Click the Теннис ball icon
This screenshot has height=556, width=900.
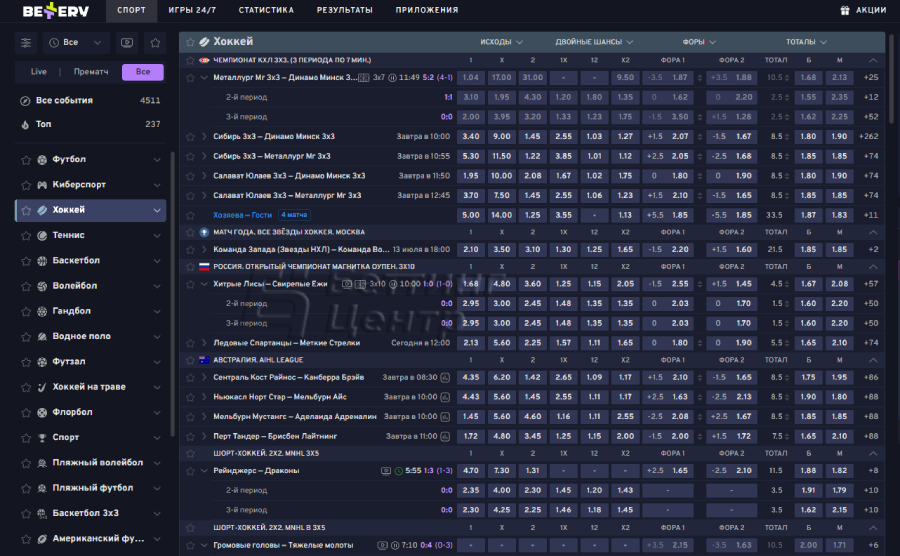(x=42, y=235)
